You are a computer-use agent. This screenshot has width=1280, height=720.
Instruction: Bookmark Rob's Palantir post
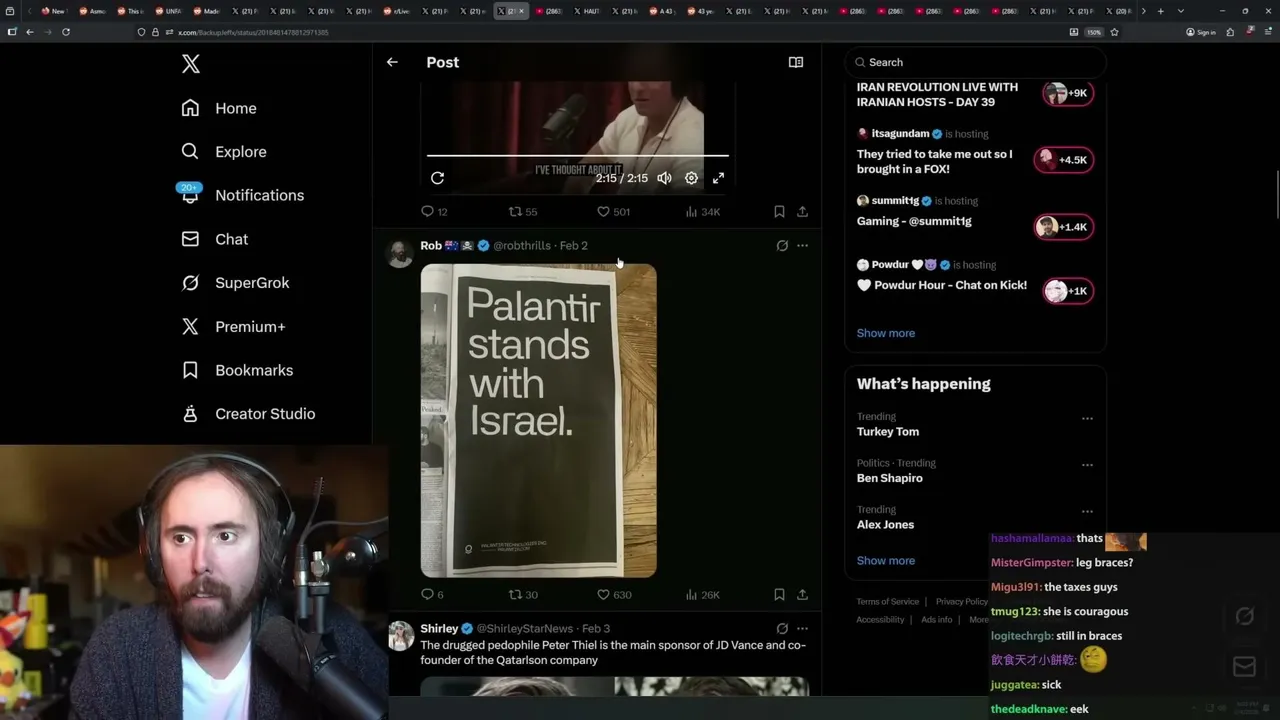point(779,595)
